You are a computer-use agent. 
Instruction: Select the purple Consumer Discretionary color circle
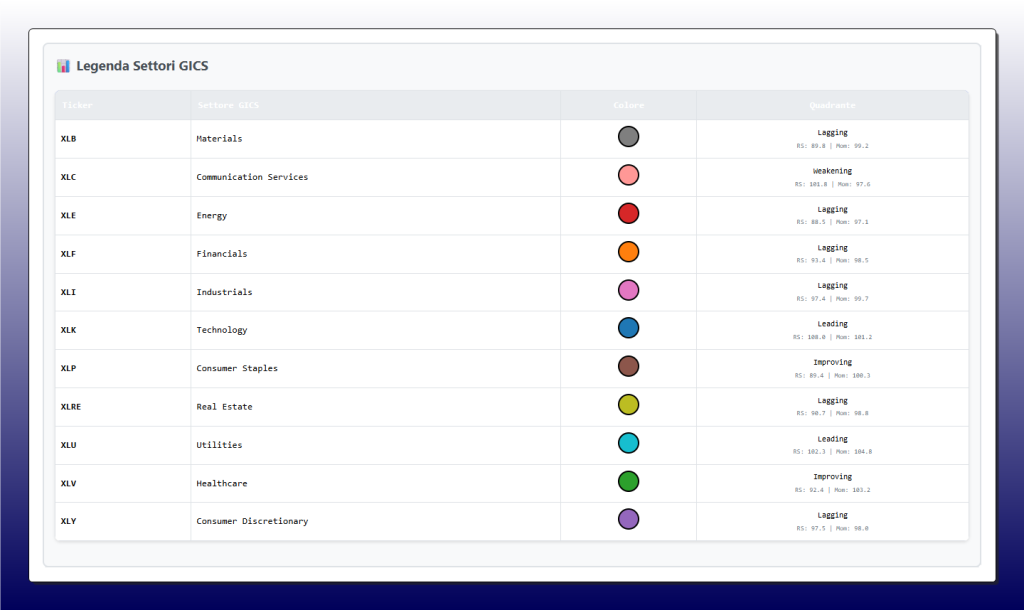[x=628, y=519]
